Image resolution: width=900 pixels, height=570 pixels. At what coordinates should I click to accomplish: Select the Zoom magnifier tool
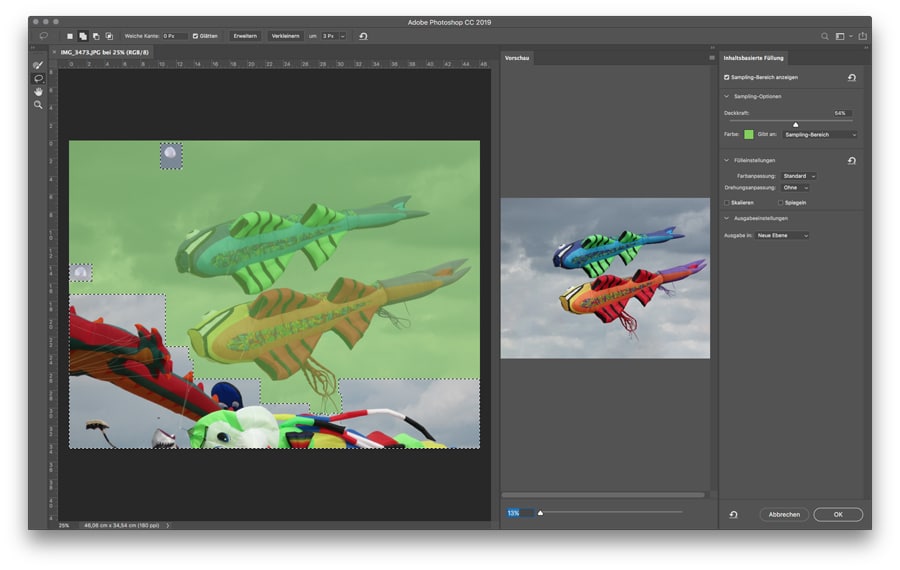click(38, 104)
